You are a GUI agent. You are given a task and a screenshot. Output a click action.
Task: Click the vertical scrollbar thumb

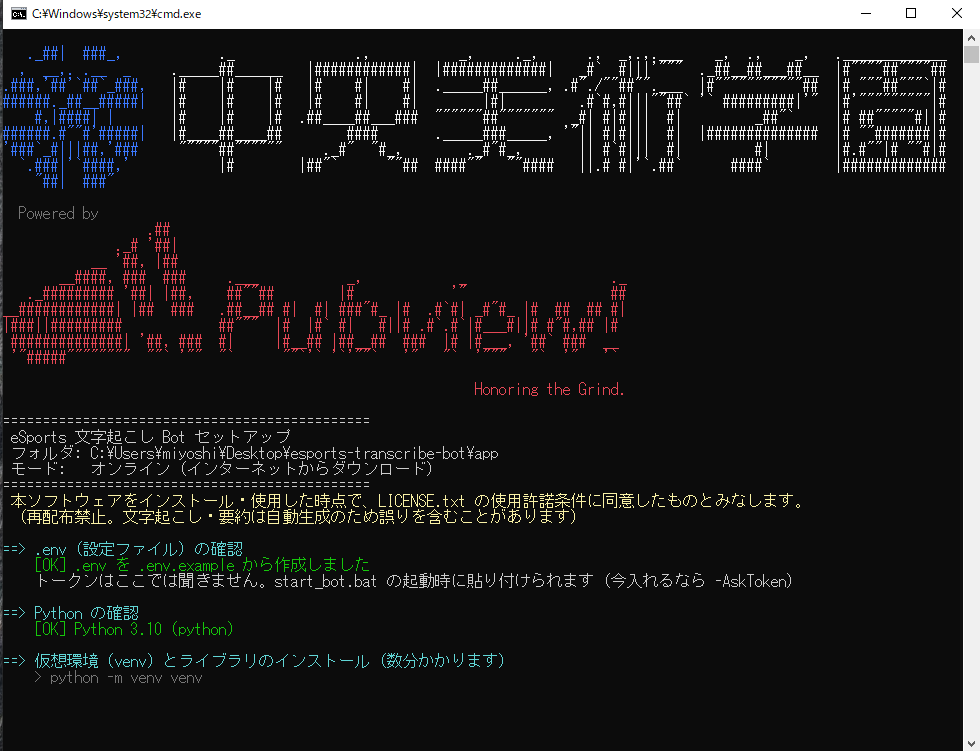[971, 55]
